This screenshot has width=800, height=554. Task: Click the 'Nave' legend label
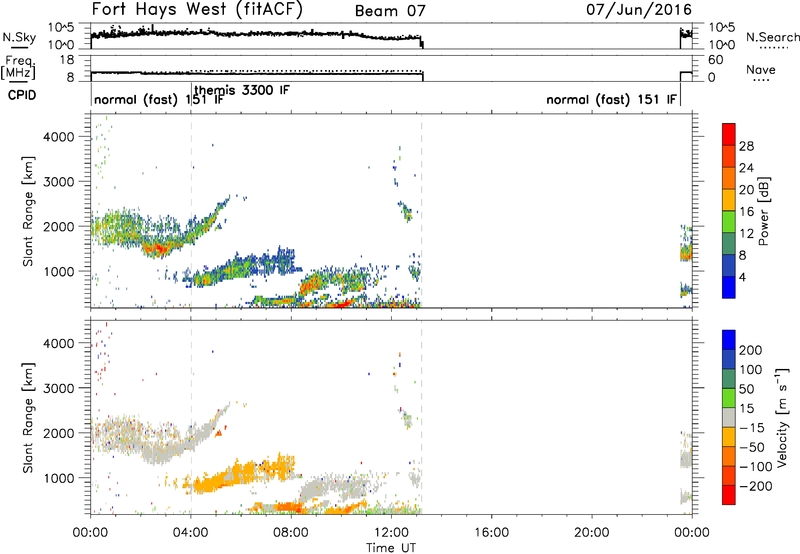[x=761, y=69]
